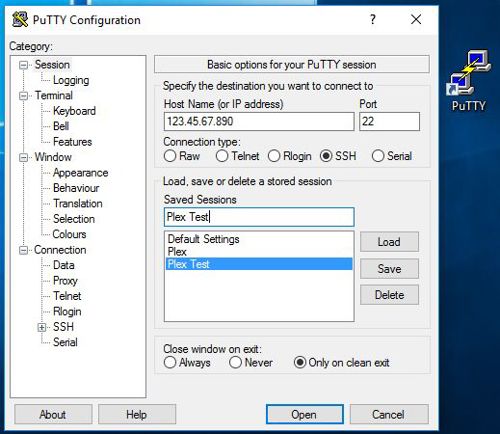This screenshot has height=434, width=500.
Task: Open the PuTTY desktop shortcut icon
Action: [x=469, y=80]
